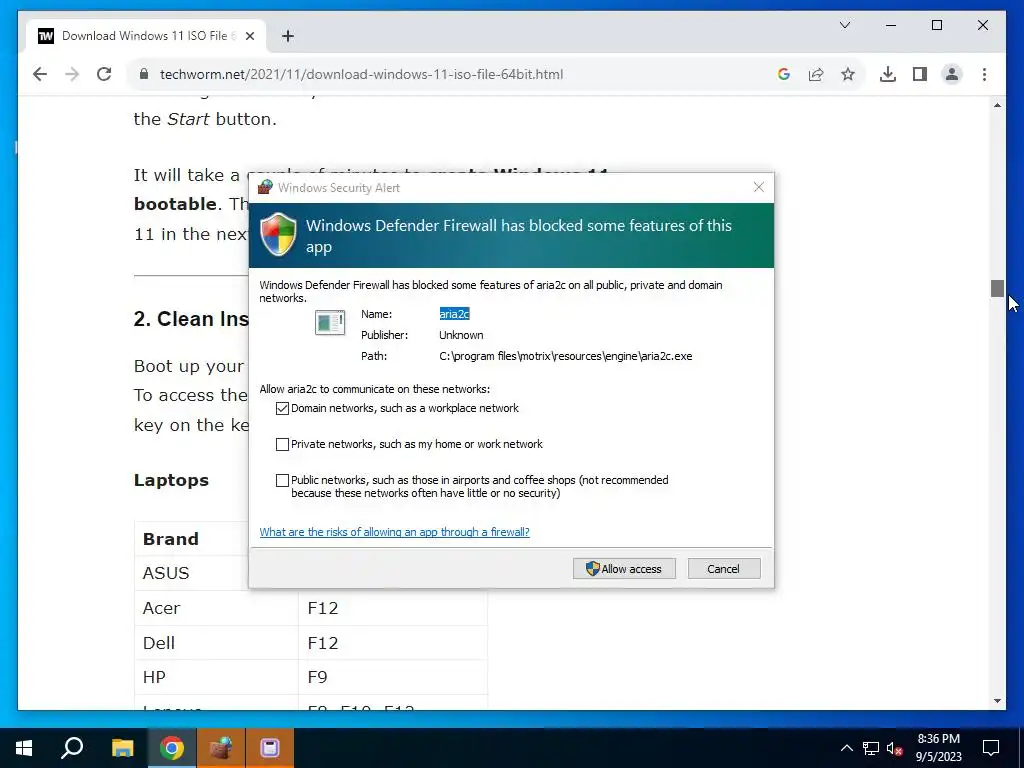1024x768 pixels.
Task: View site information lock icon
Action: coord(144,74)
